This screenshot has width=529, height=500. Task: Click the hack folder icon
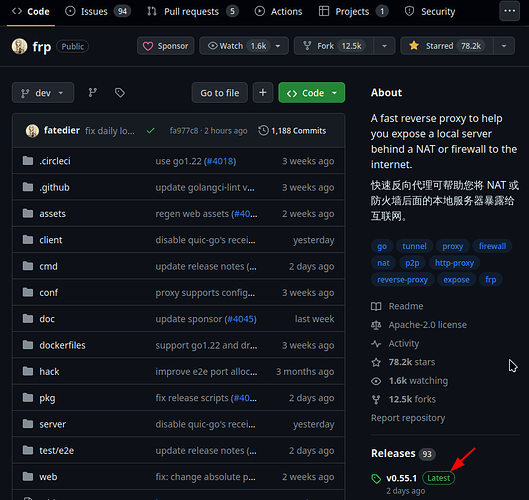pos(28,371)
